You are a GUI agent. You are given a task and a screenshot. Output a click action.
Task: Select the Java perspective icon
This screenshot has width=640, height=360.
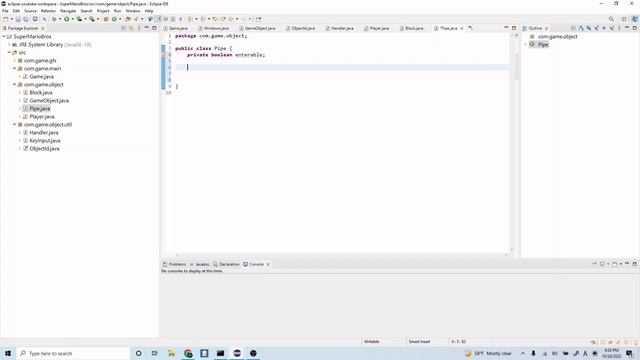(635, 19)
